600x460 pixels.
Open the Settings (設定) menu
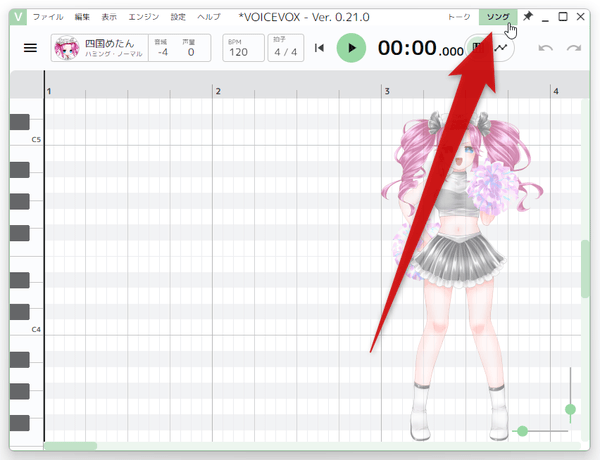178,17
